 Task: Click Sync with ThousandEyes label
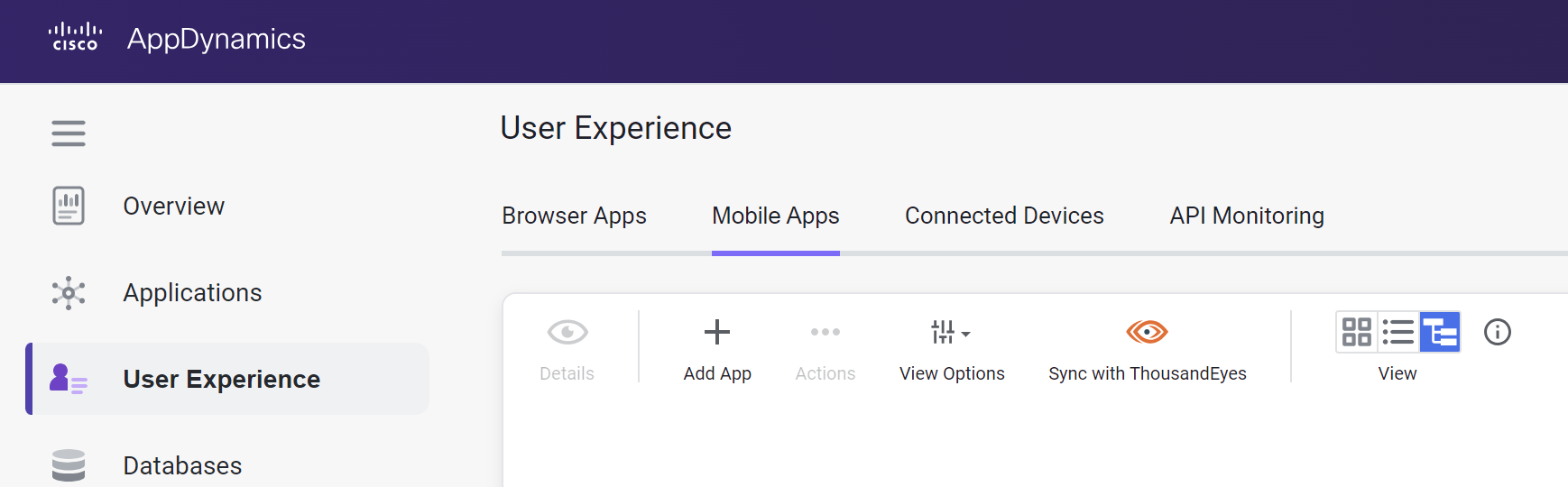[1148, 373]
